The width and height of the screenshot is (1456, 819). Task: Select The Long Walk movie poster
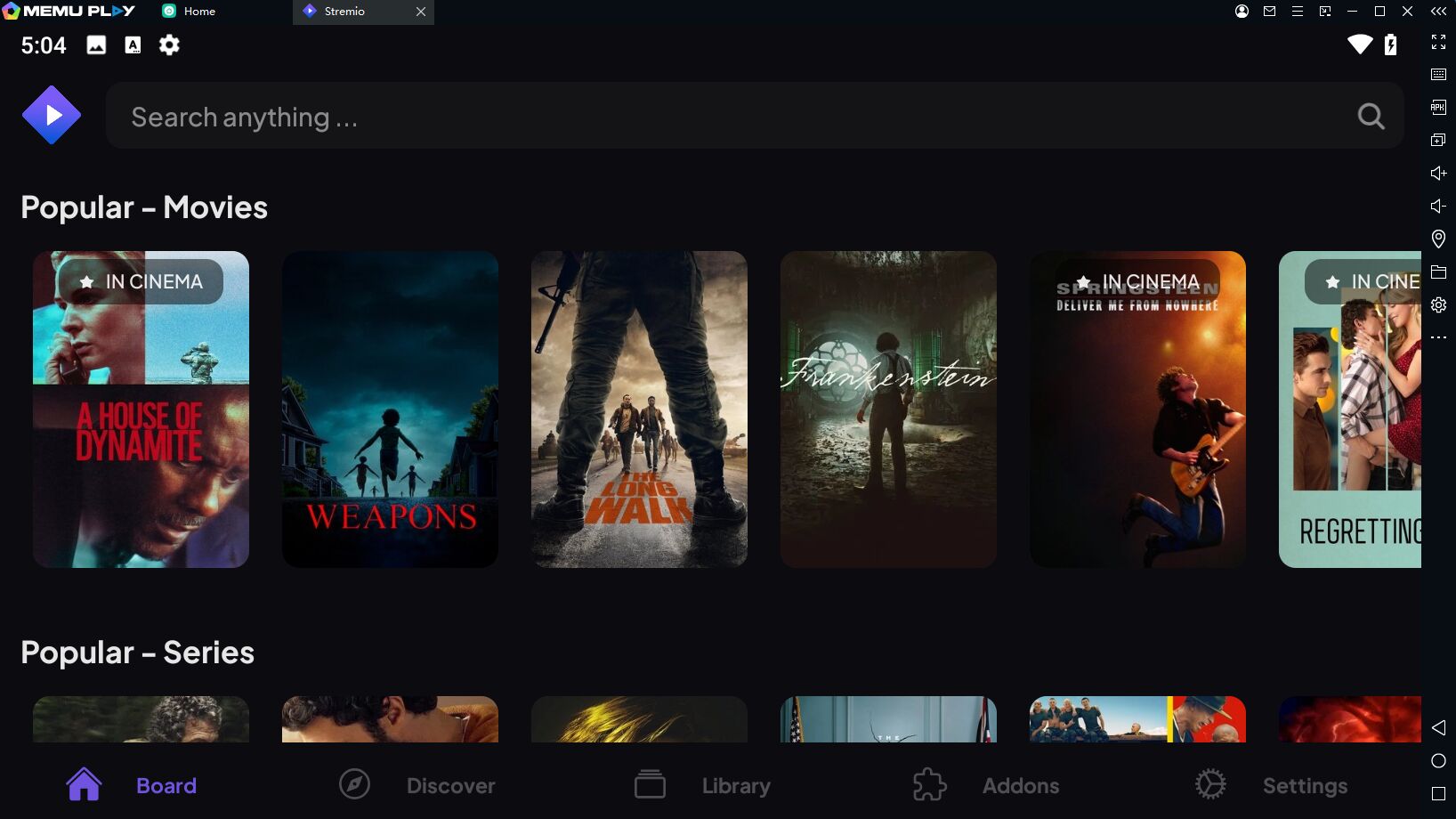point(639,409)
